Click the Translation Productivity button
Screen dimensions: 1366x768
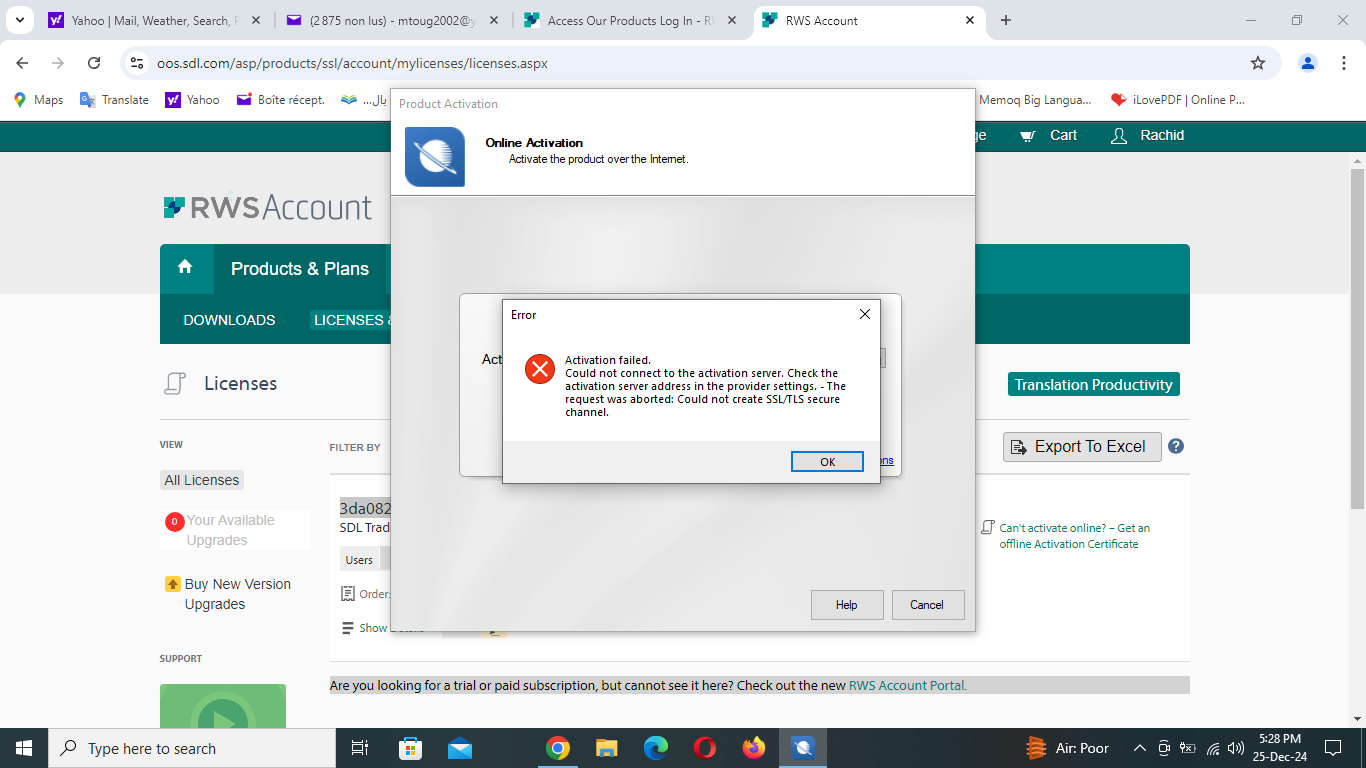(x=1094, y=384)
